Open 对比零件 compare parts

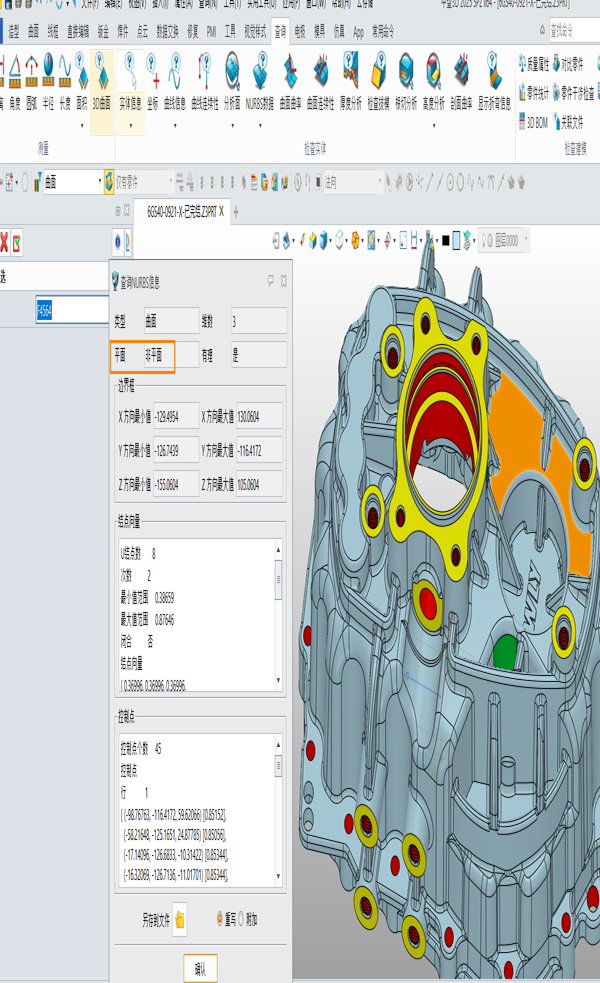coord(569,63)
